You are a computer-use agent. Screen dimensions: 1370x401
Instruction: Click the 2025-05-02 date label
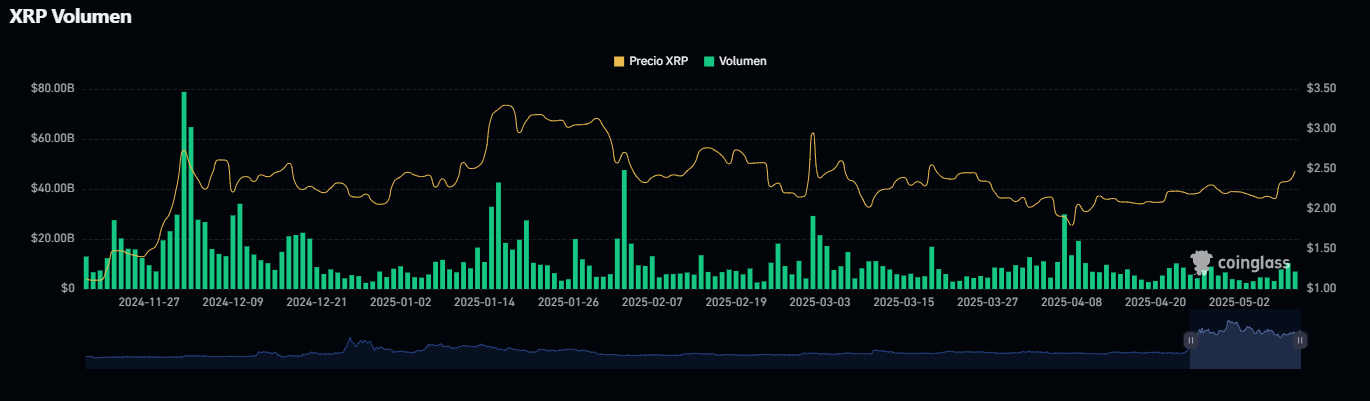[x=1240, y=301]
